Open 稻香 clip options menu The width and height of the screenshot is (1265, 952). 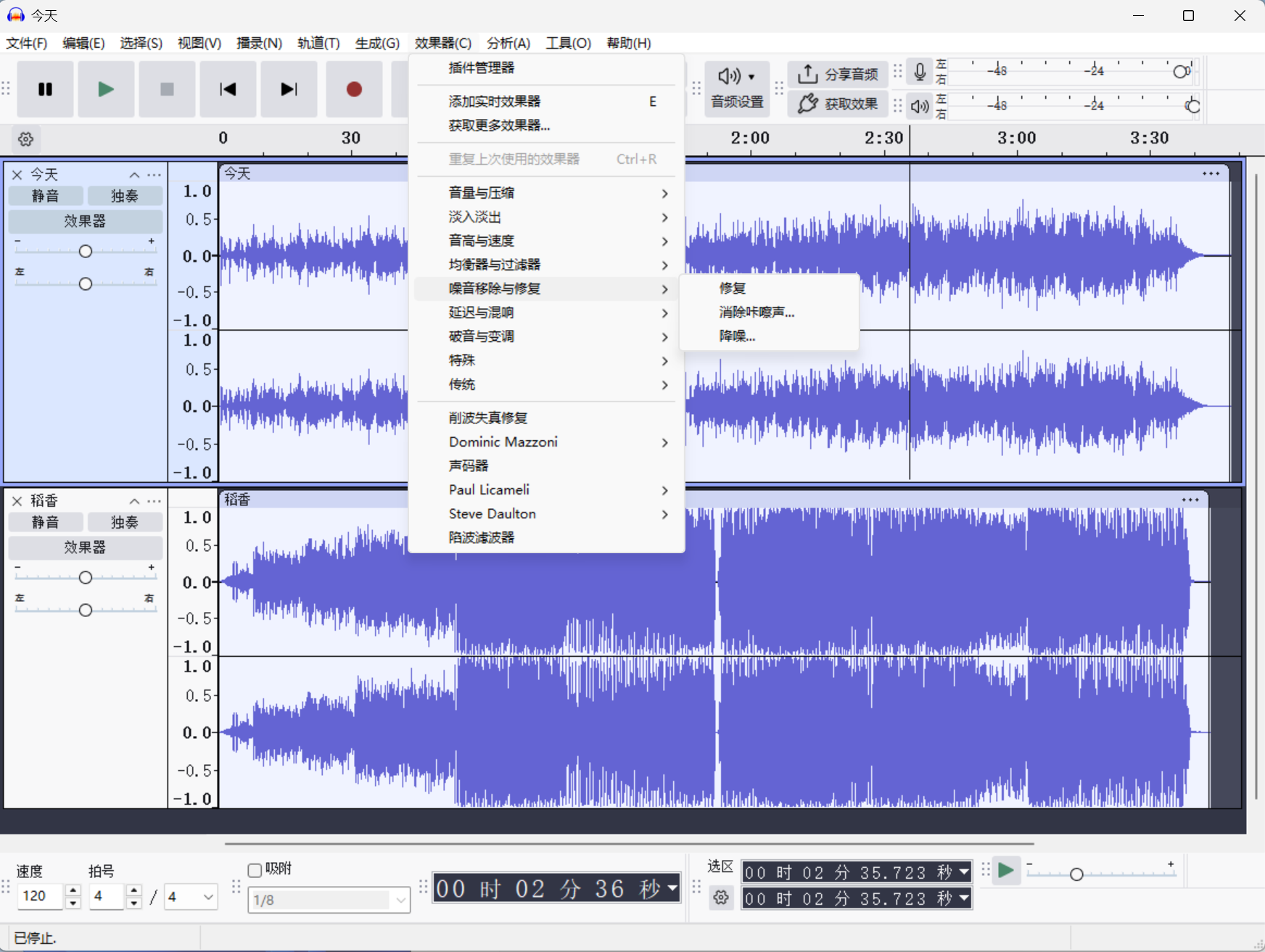point(1190,500)
